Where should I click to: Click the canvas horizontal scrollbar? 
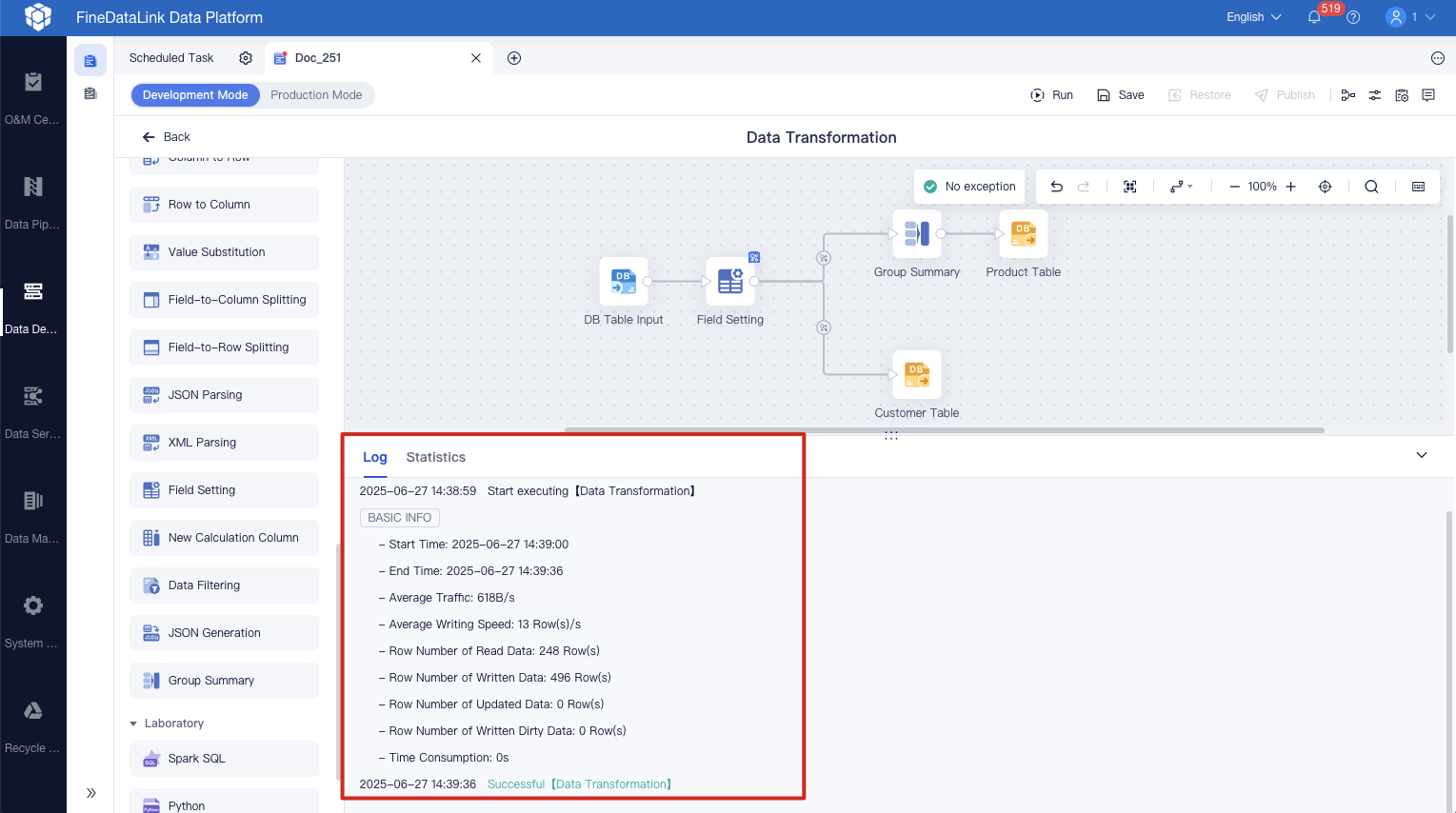[x=945, y=430]
